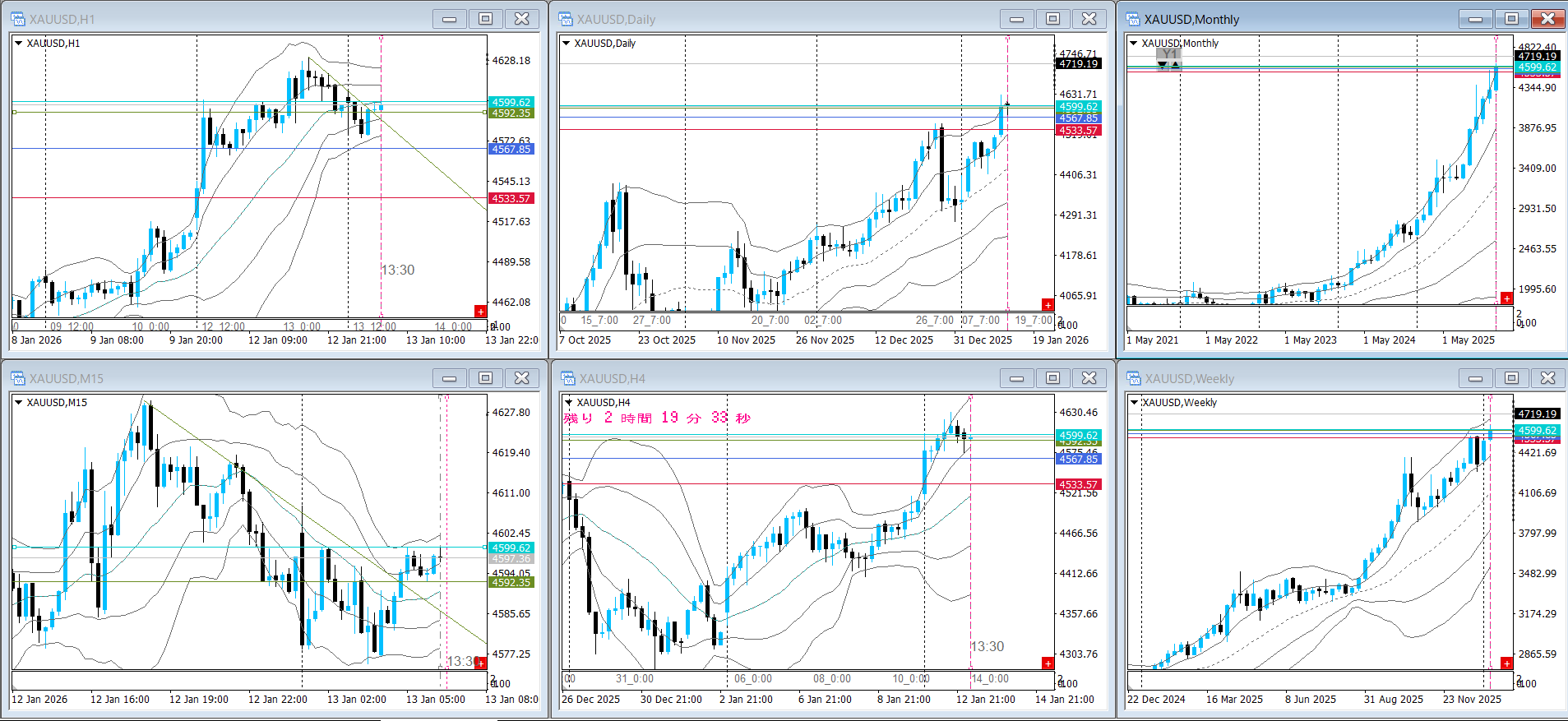Click the 4592.35 green price label on M15
This screenshot has height=721, width=1568.
511,582
